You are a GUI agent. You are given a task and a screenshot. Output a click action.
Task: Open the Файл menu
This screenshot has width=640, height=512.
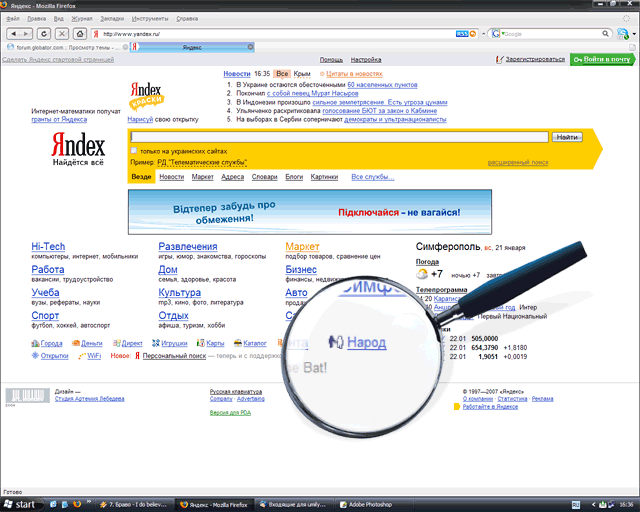[13, 19]
